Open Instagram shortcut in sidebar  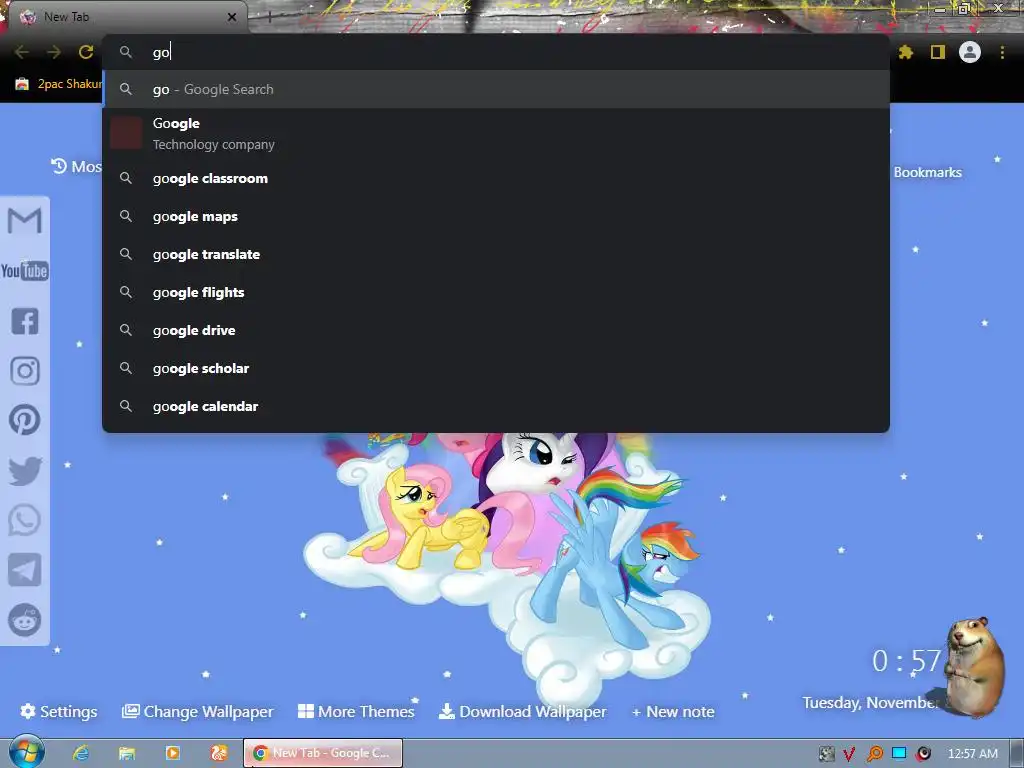tap(25, 371)
